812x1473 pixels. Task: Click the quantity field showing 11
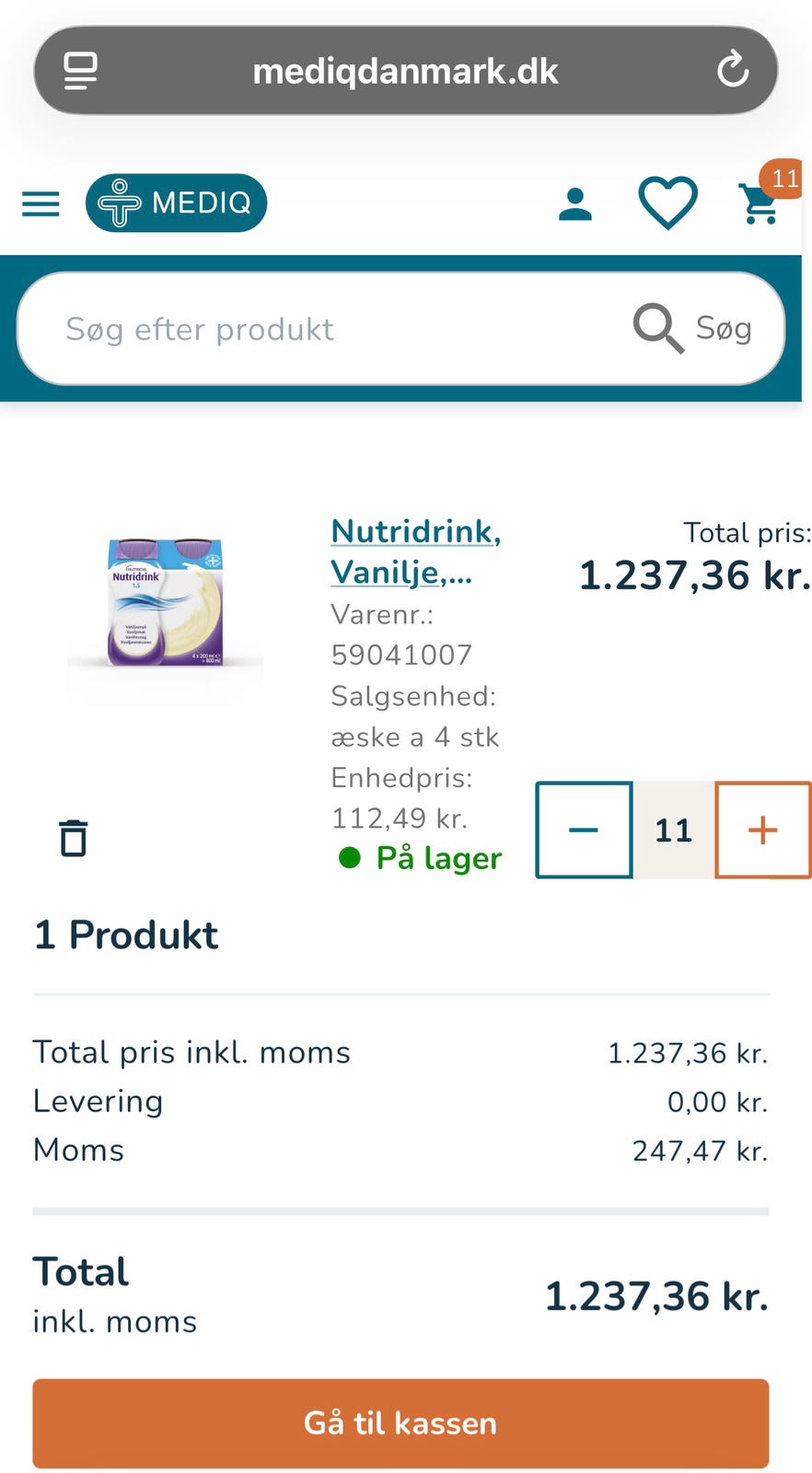click(673, 829)
